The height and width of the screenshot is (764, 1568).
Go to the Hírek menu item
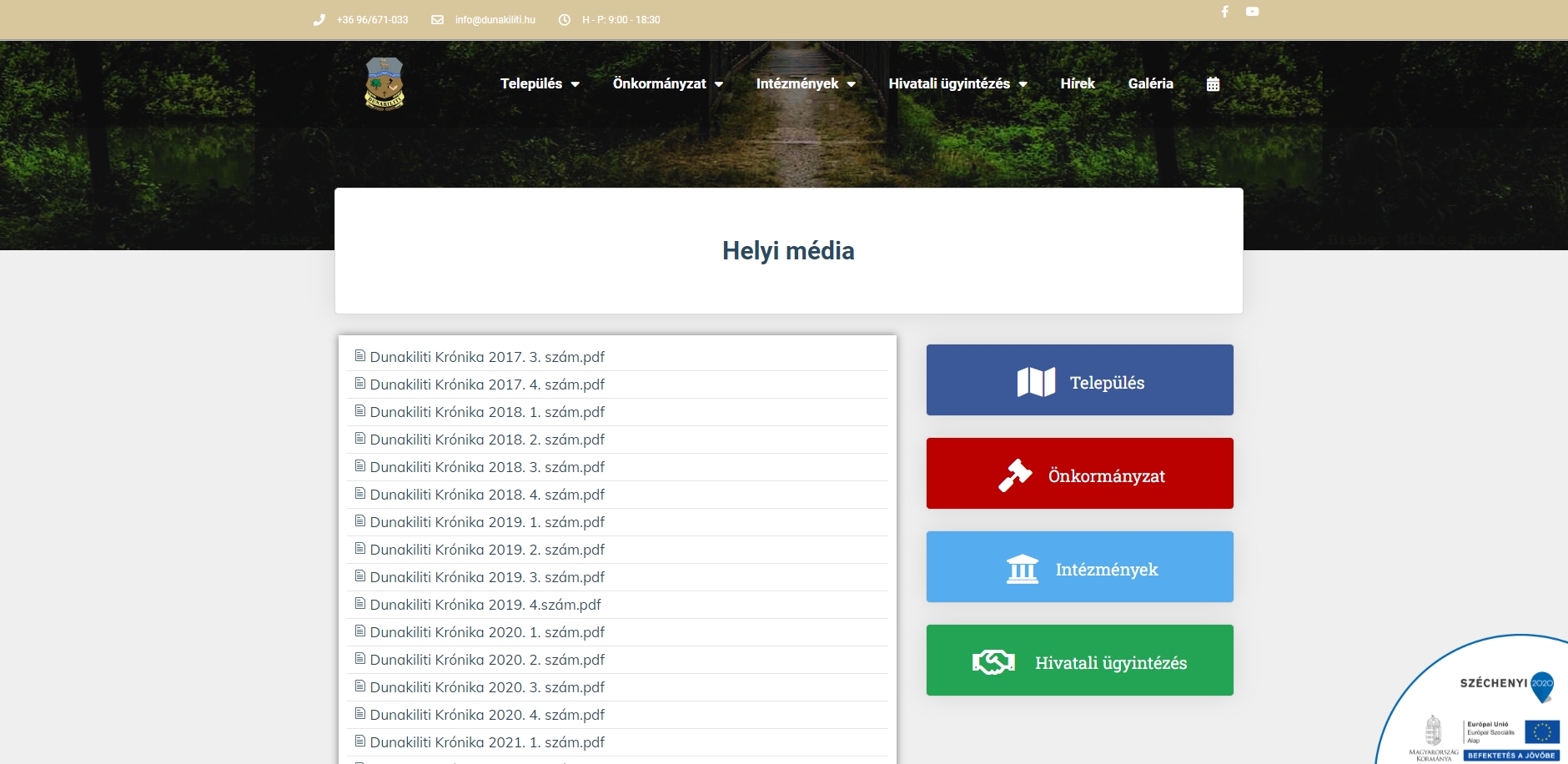1078,83
